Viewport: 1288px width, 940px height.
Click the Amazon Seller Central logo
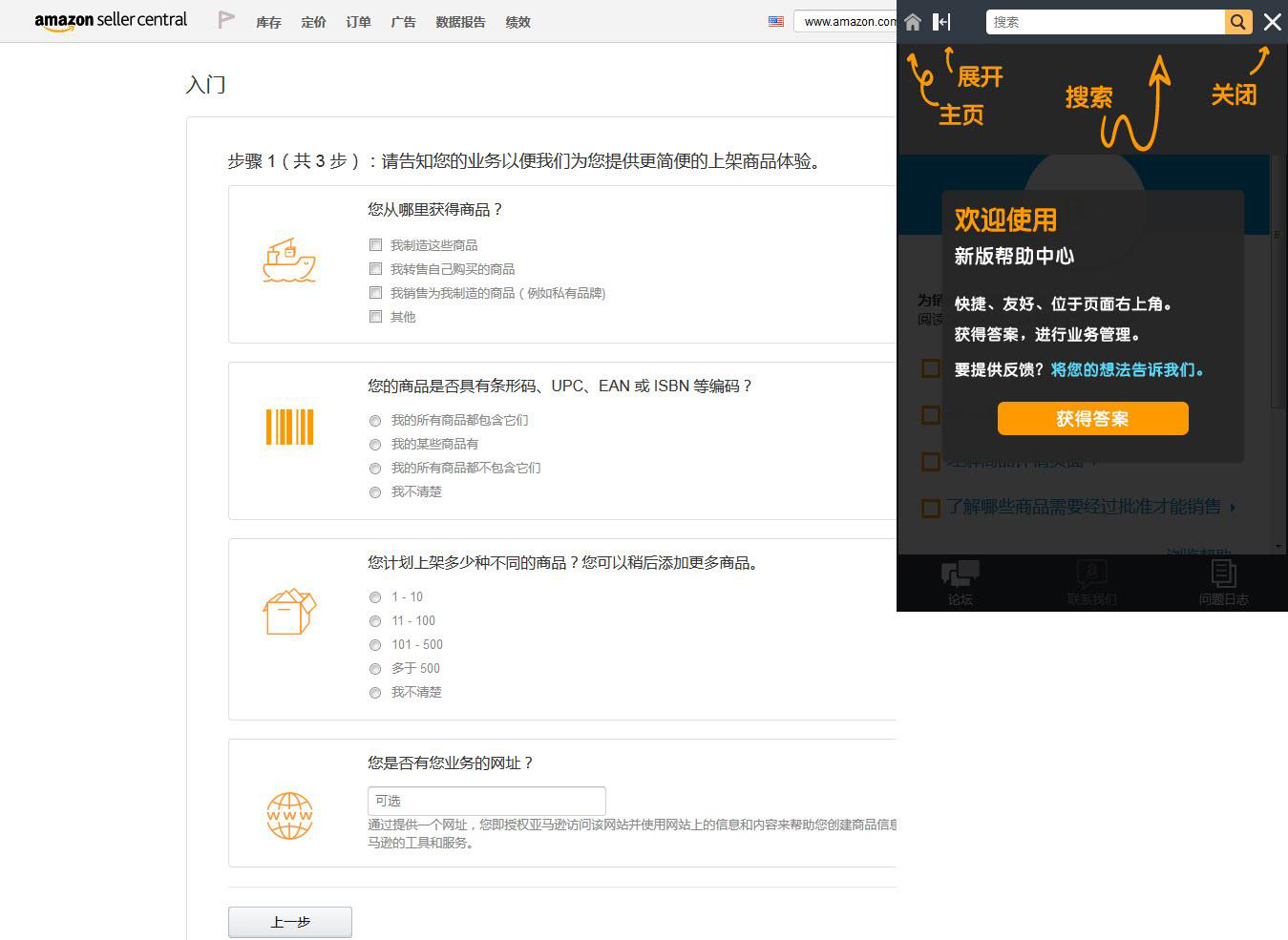[x=110, y=20]
